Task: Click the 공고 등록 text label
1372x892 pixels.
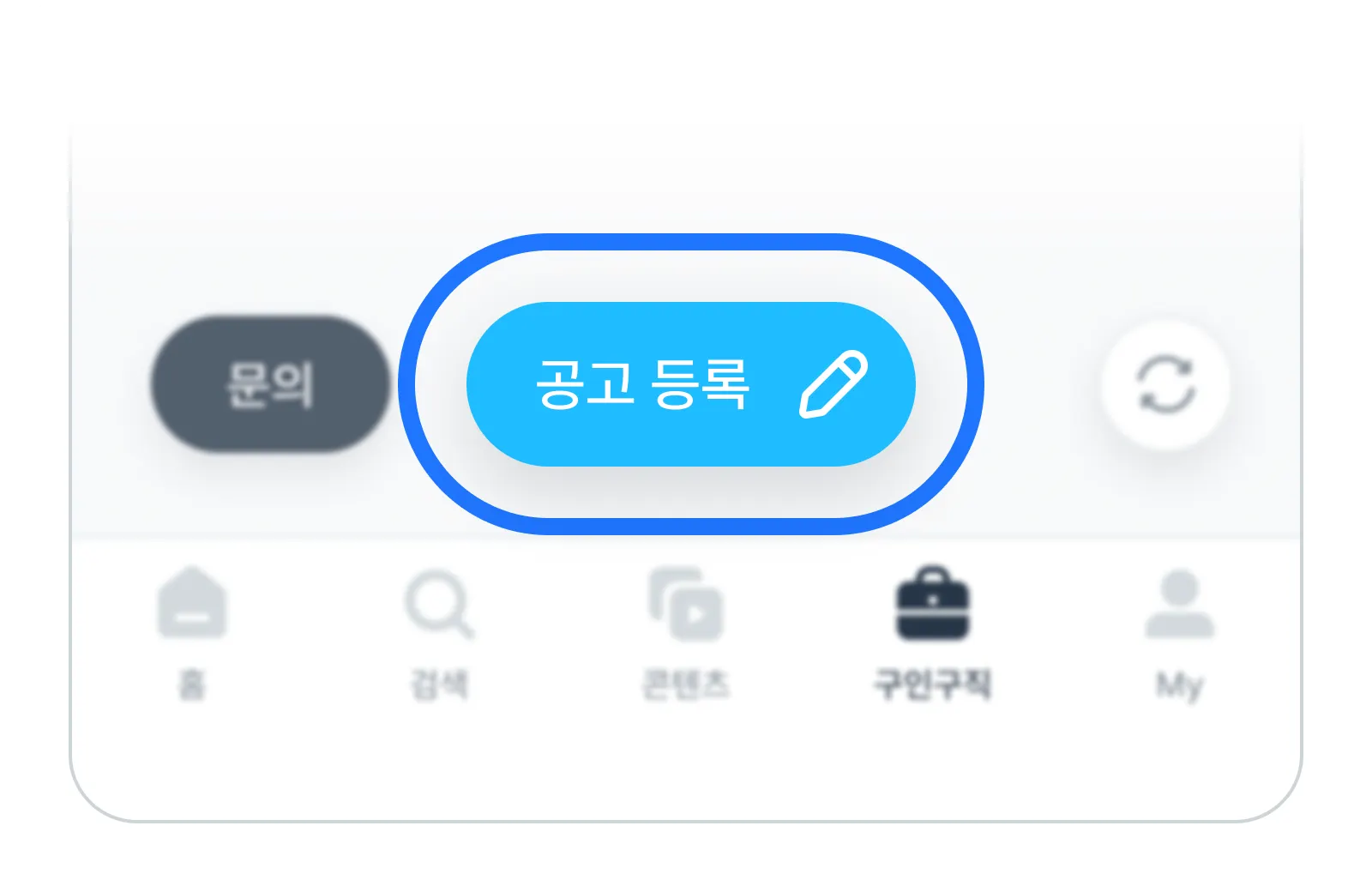Action: coord(642,384)
